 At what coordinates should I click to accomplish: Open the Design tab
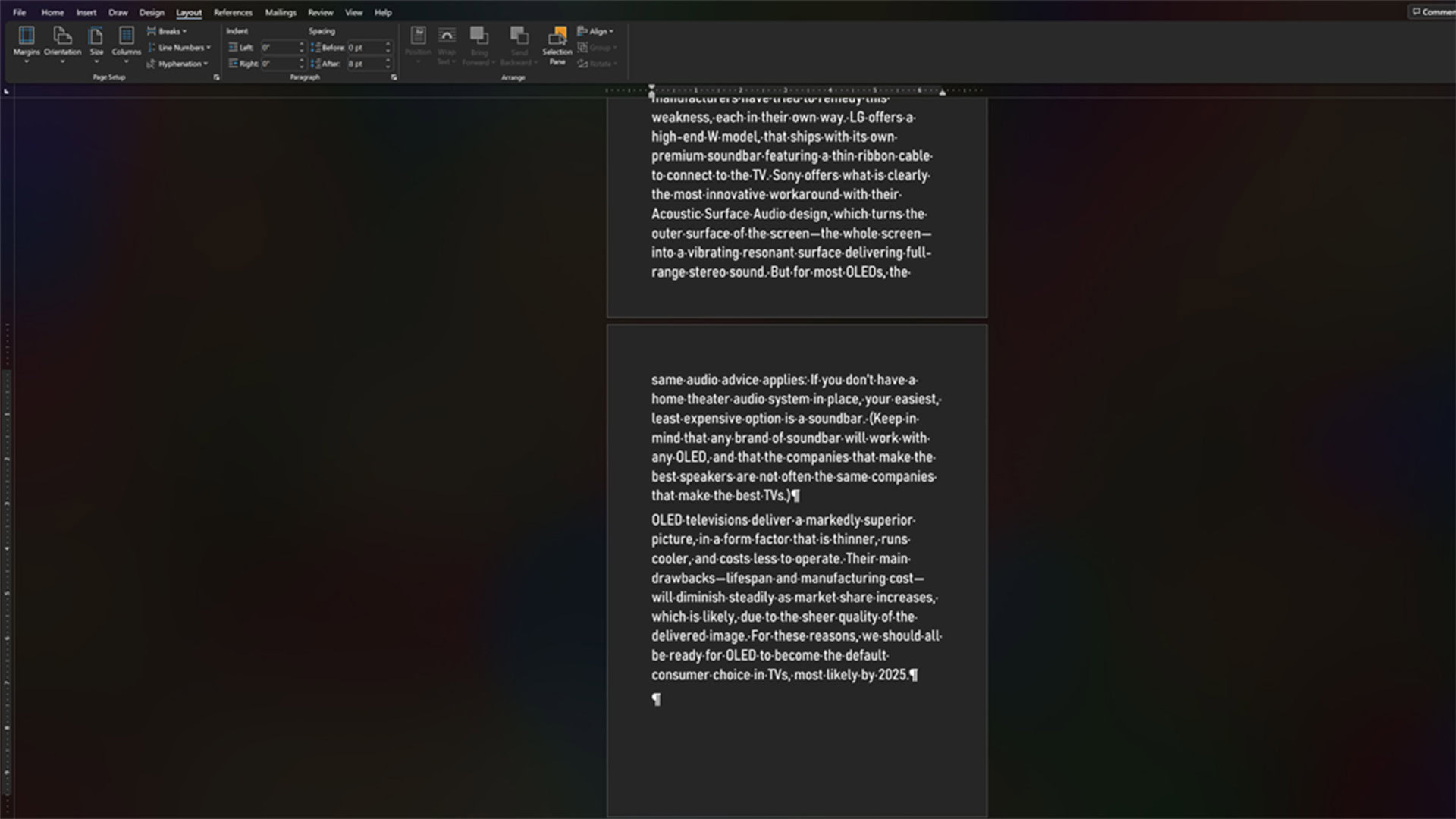click(x=152, y=12)
